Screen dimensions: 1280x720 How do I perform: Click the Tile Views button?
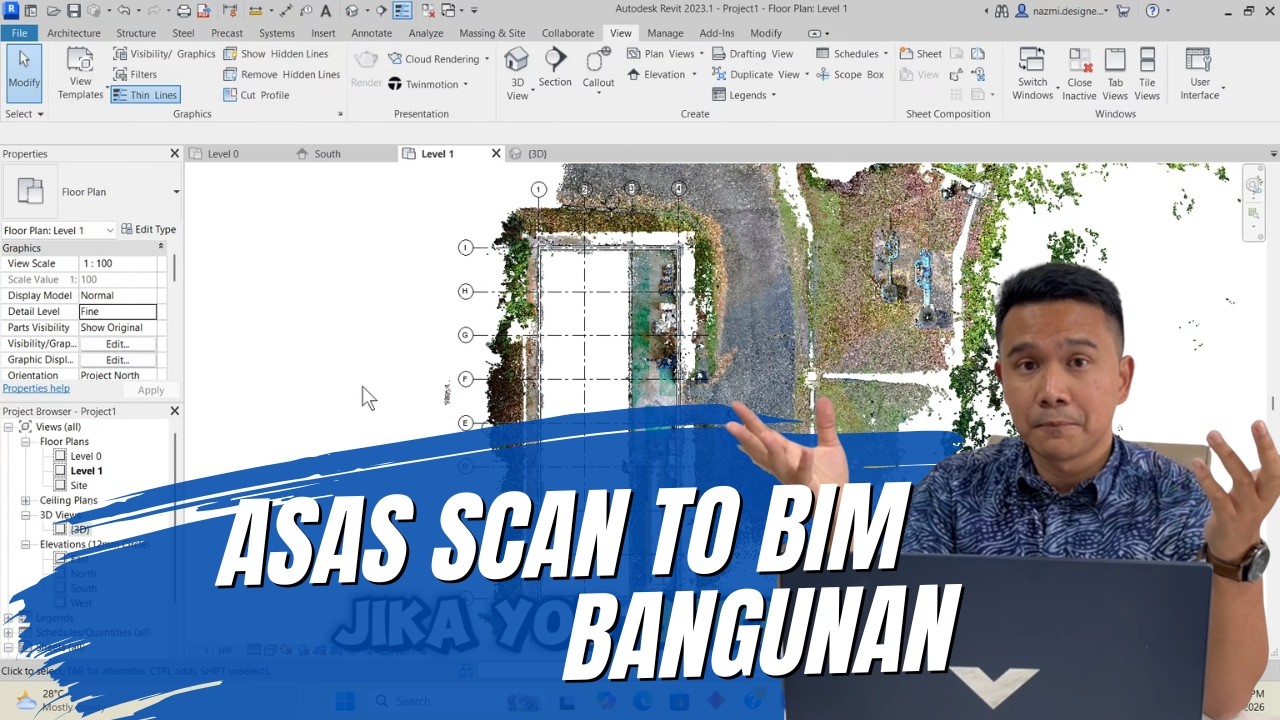click(x=1147, y=74)
